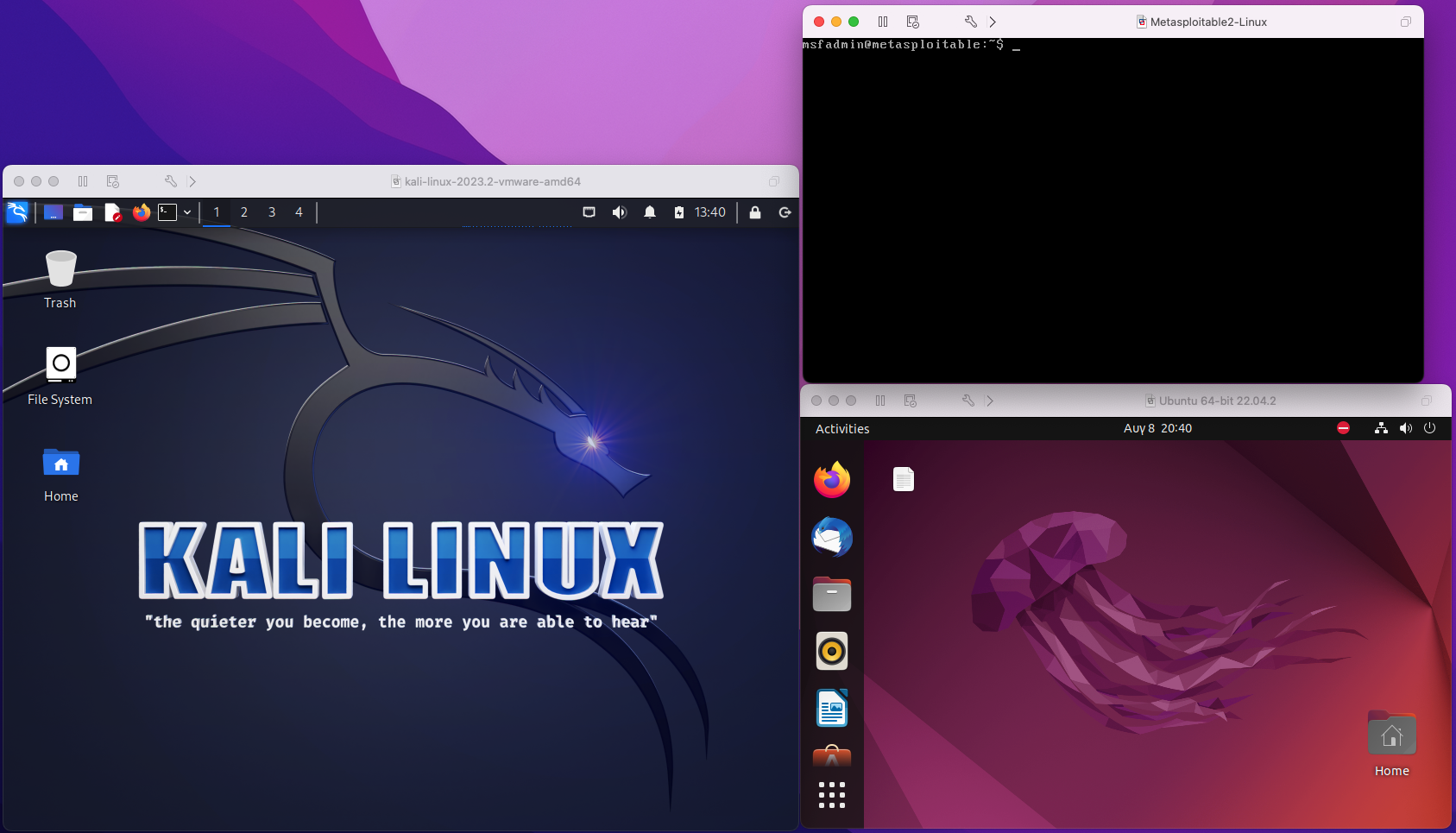Open Ubuntu Software from the dock
1456x833 pixels.
click(832, 756)
